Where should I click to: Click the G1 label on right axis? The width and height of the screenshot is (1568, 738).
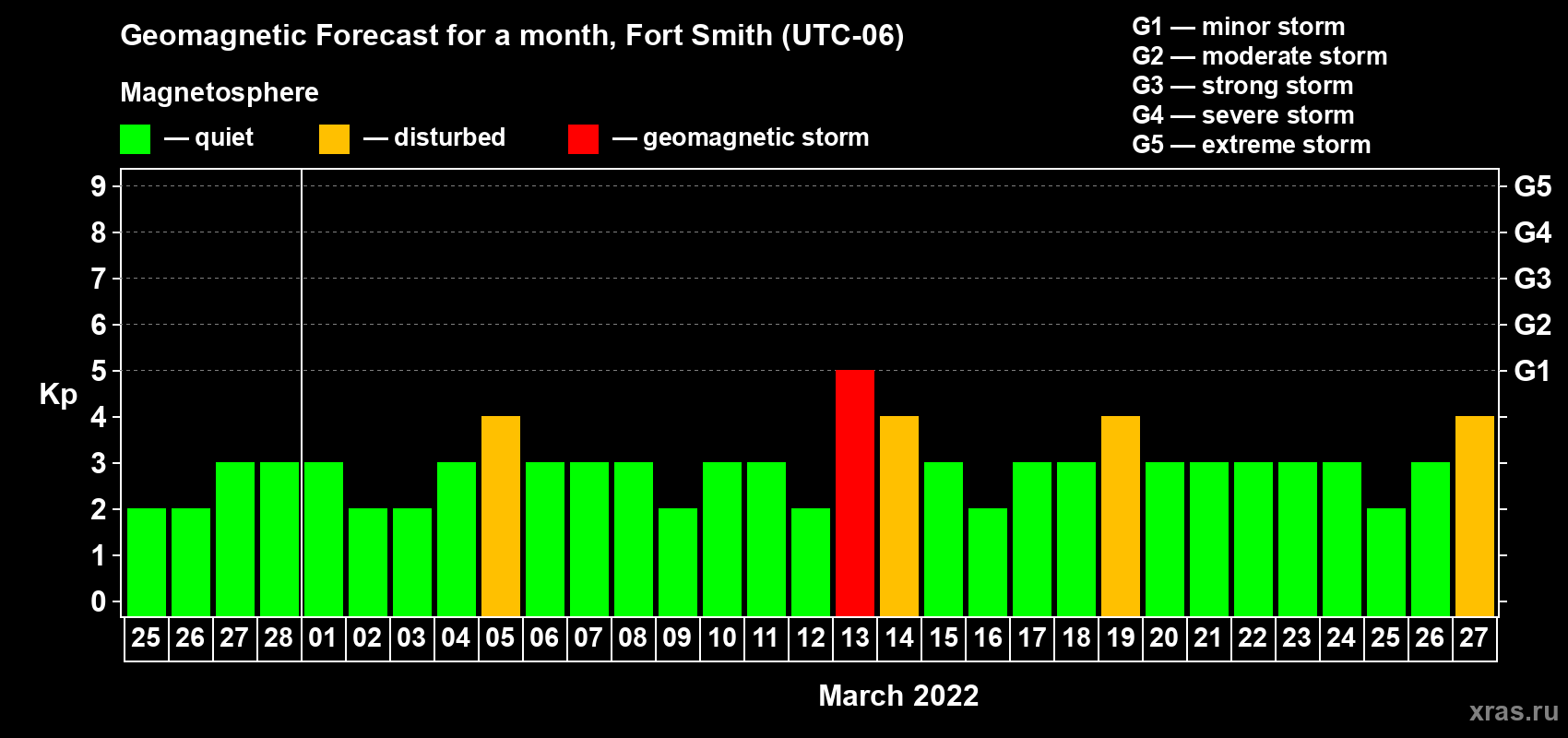pyautogui.click(x=1532, y=371)
